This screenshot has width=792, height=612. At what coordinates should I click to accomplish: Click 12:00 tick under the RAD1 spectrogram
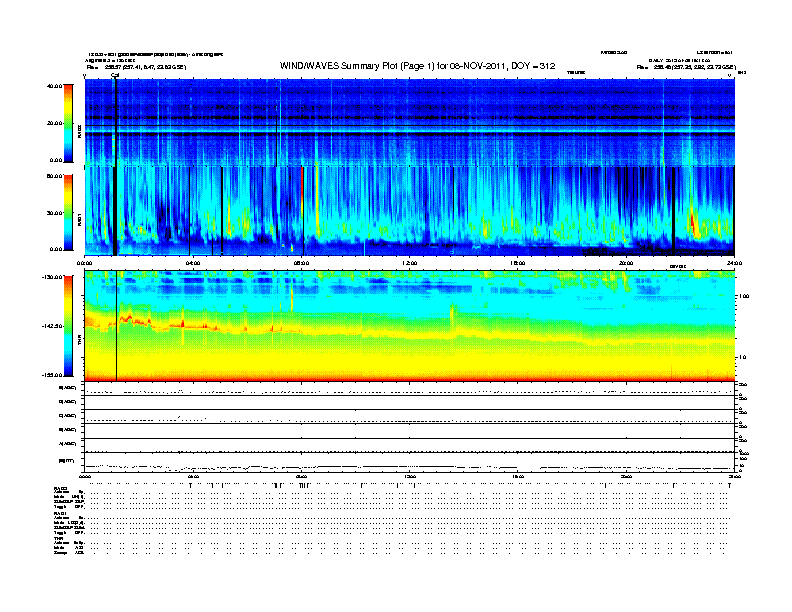[410, 263]
